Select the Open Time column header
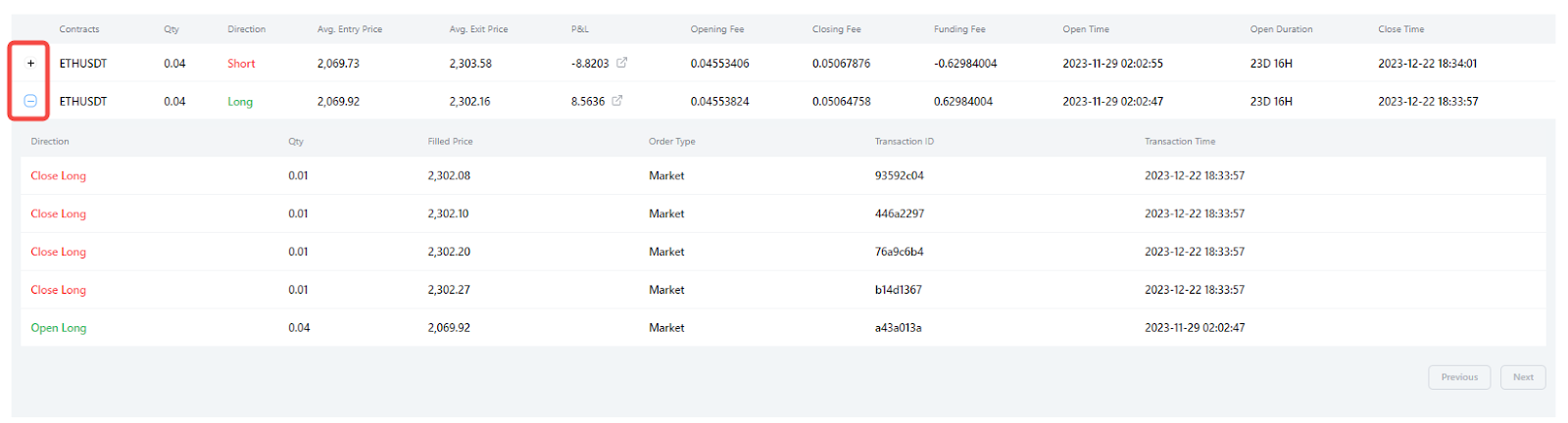The width and height of the screenshot is (1568, 423). pos(1086,29)
